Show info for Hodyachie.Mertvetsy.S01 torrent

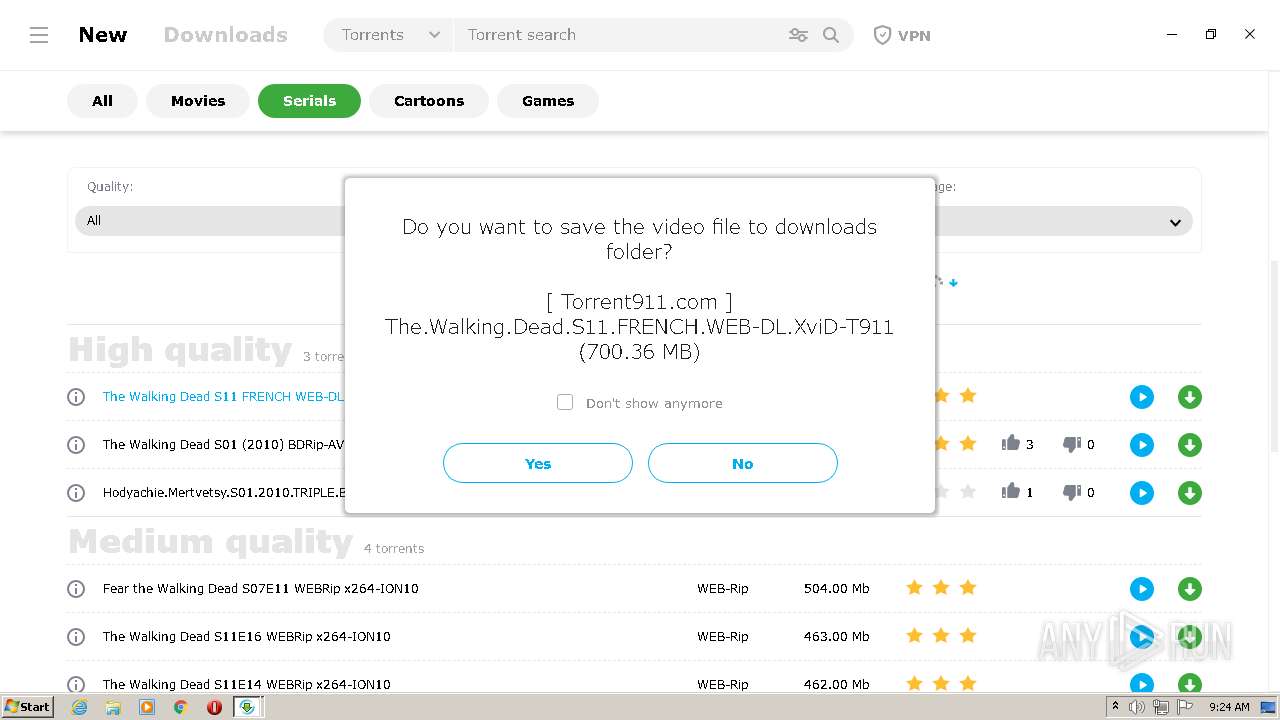[x=76, y=493]
